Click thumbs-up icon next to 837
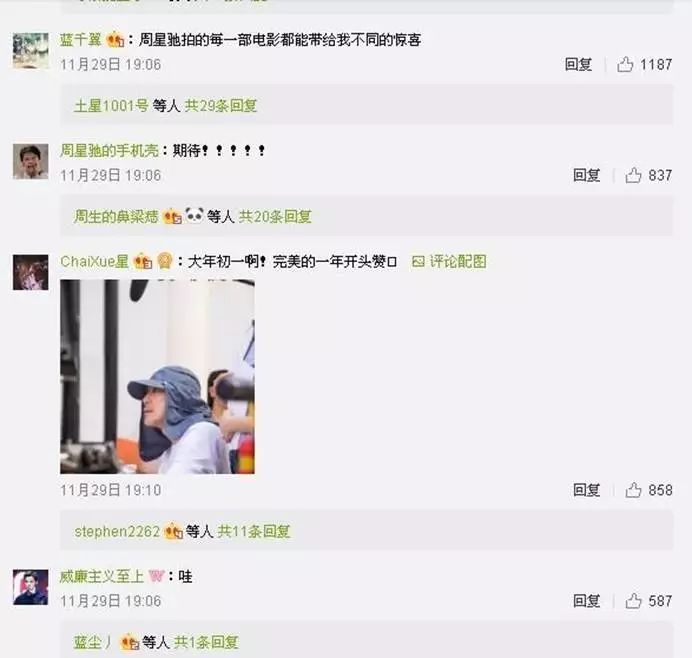Viewport: 692px width, 658px height. (x=633, y=175)
